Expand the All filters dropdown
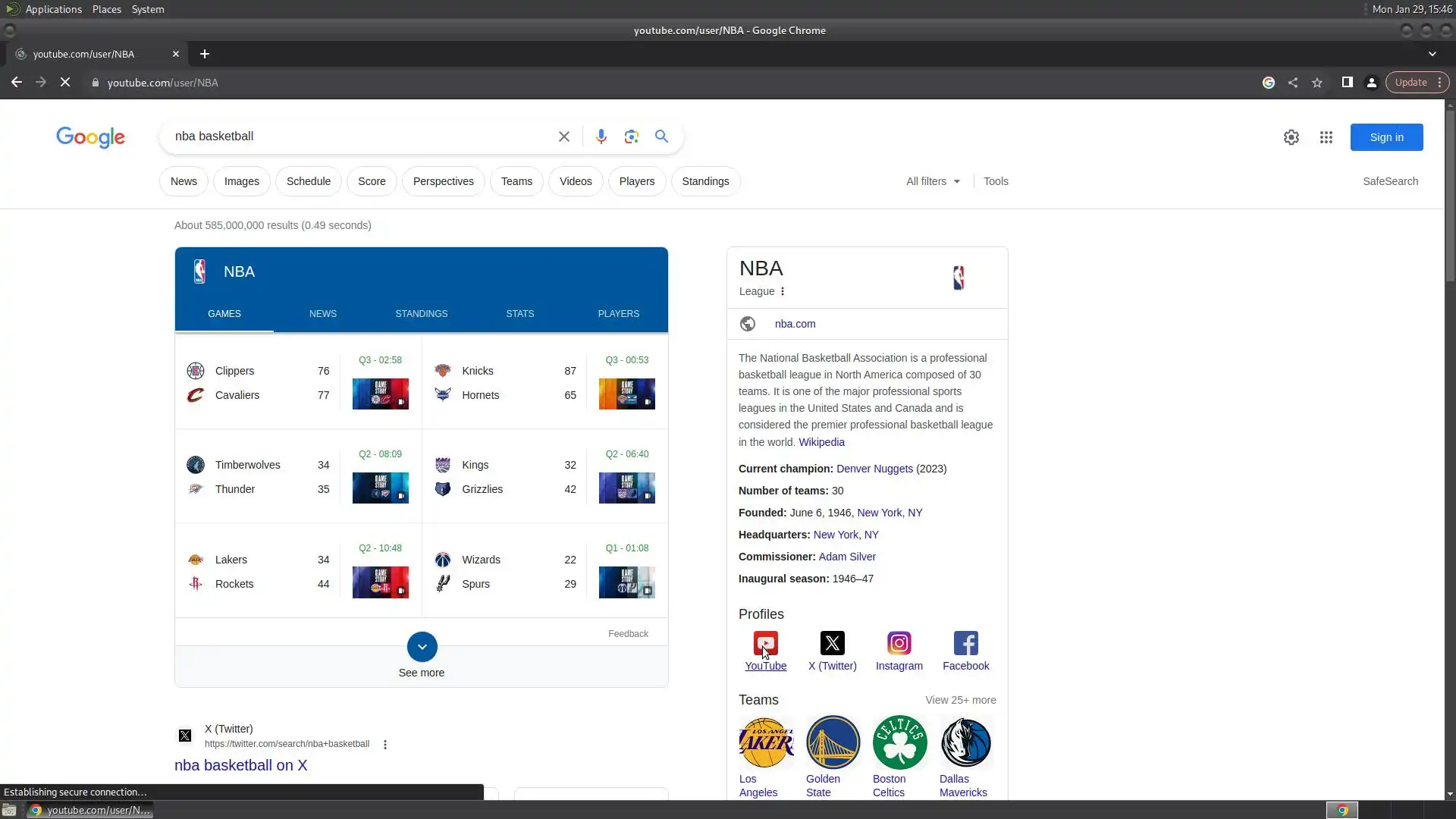Image resolution: width=1456 pixels, height=819 pixels. tap(933, 181)
